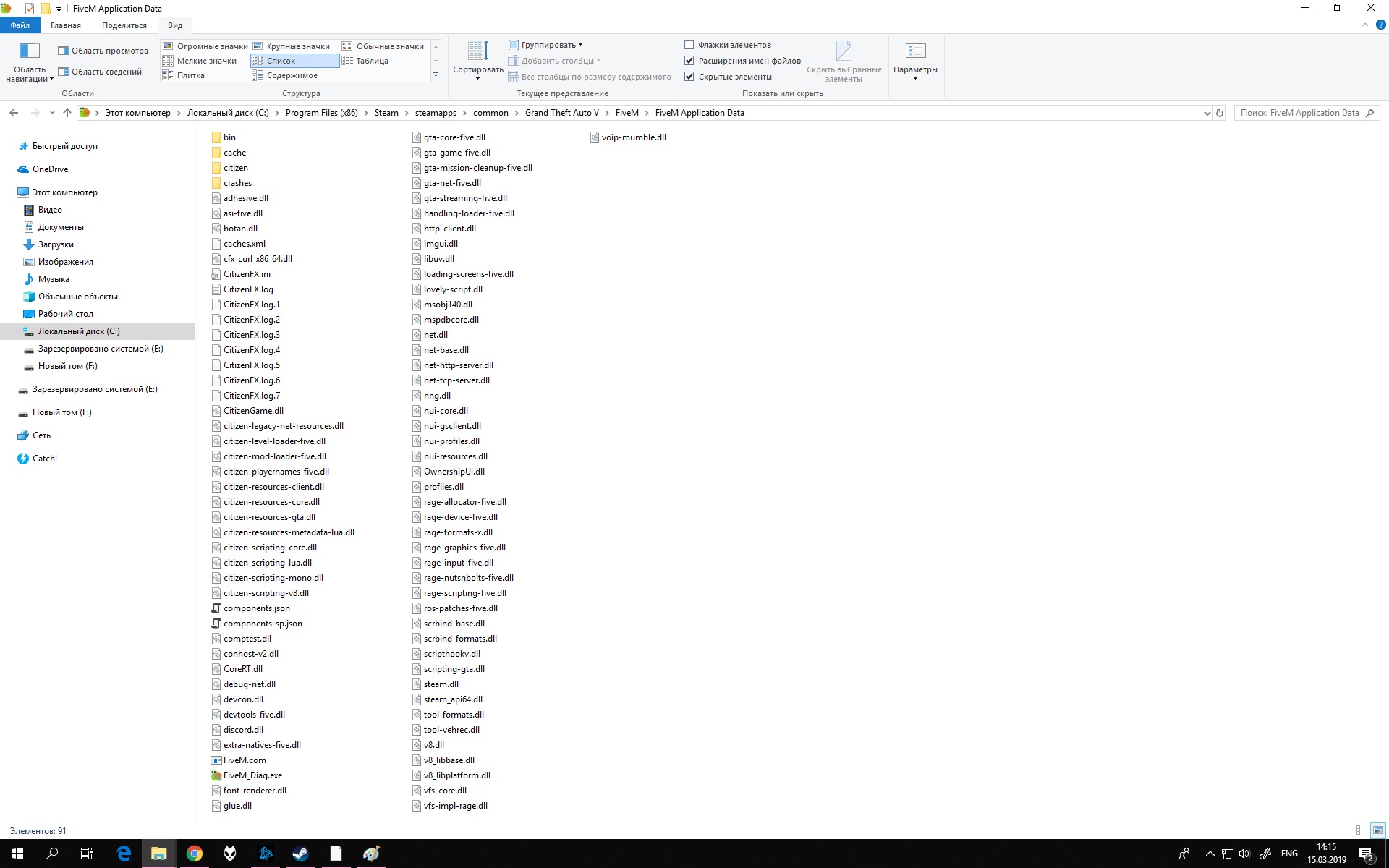Select the Extra large icons layout
The height and width of the screenshot is (868, 1389).
(x=205, y=46)
